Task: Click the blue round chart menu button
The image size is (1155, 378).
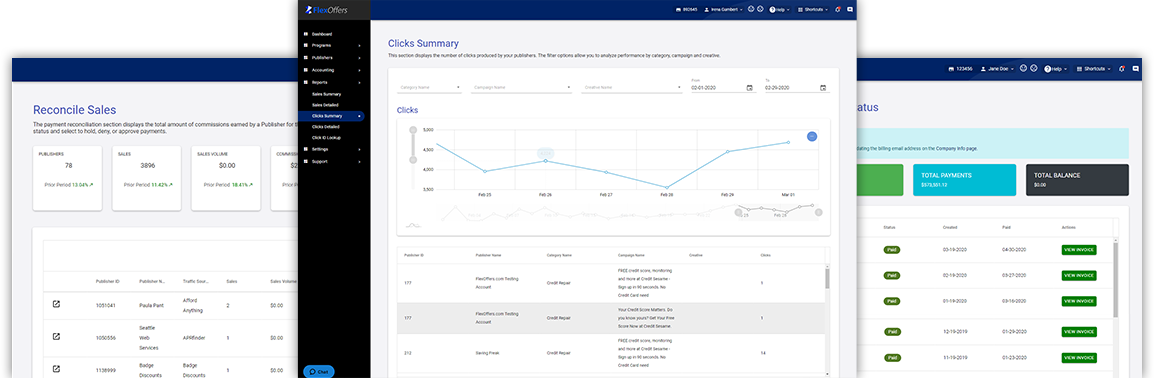Action: tap(812, 136)
